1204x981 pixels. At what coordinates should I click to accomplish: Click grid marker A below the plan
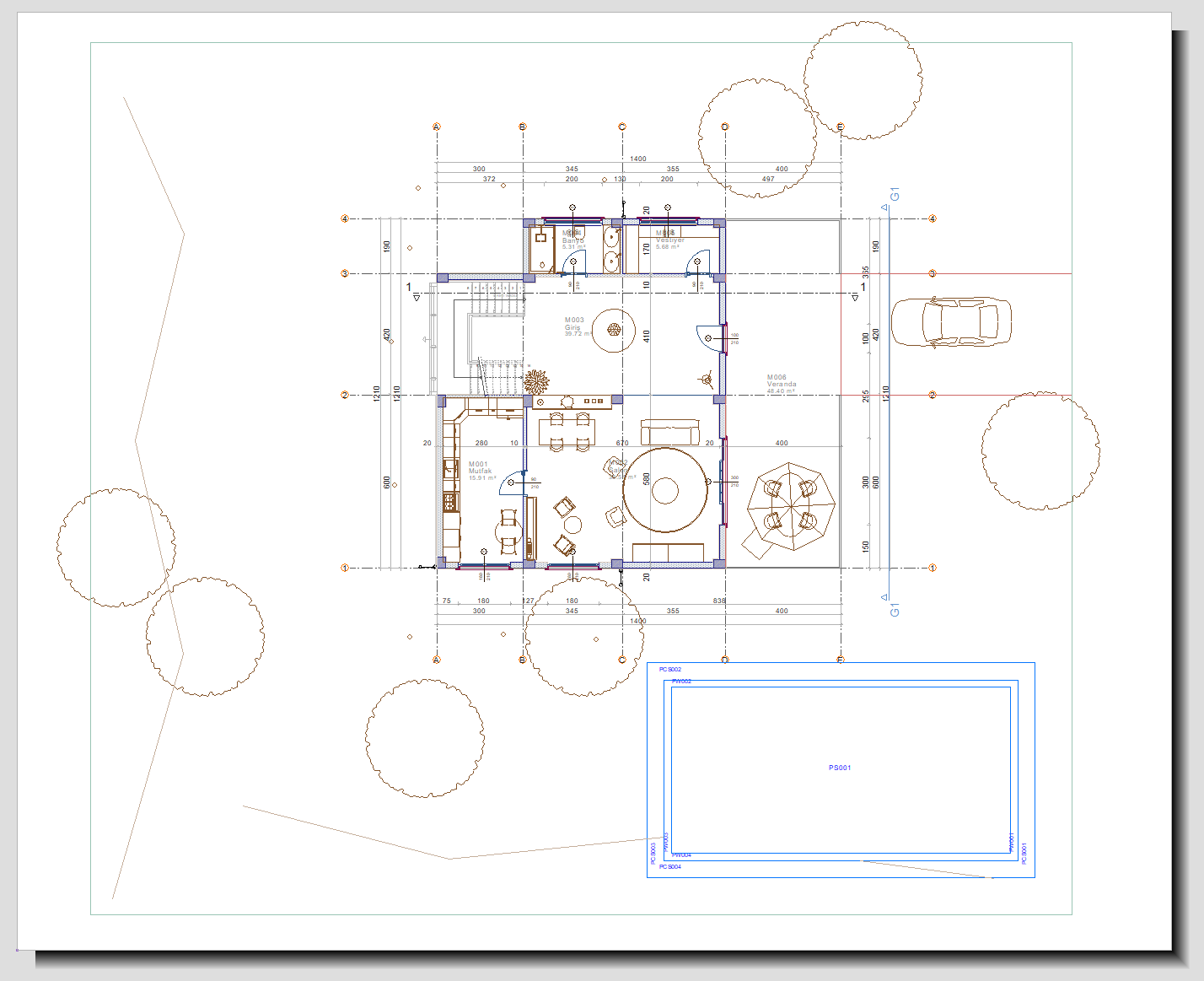[437, 660]
